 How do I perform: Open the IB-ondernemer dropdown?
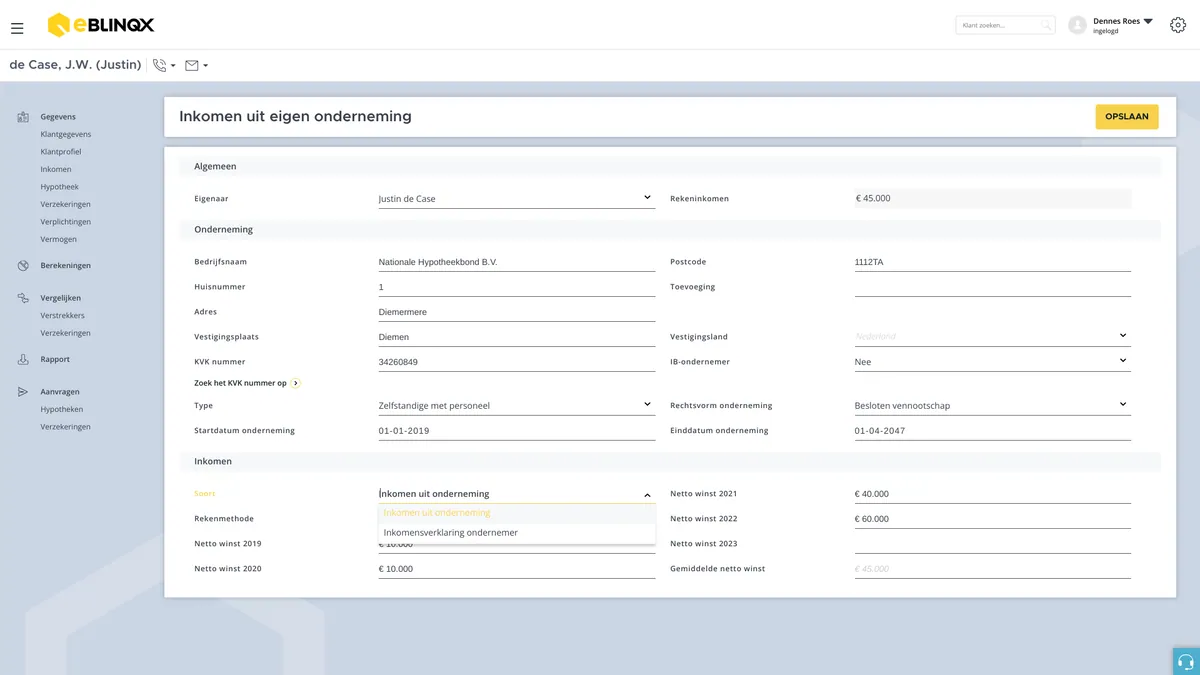pyautogui.click(x=993, y=361)
